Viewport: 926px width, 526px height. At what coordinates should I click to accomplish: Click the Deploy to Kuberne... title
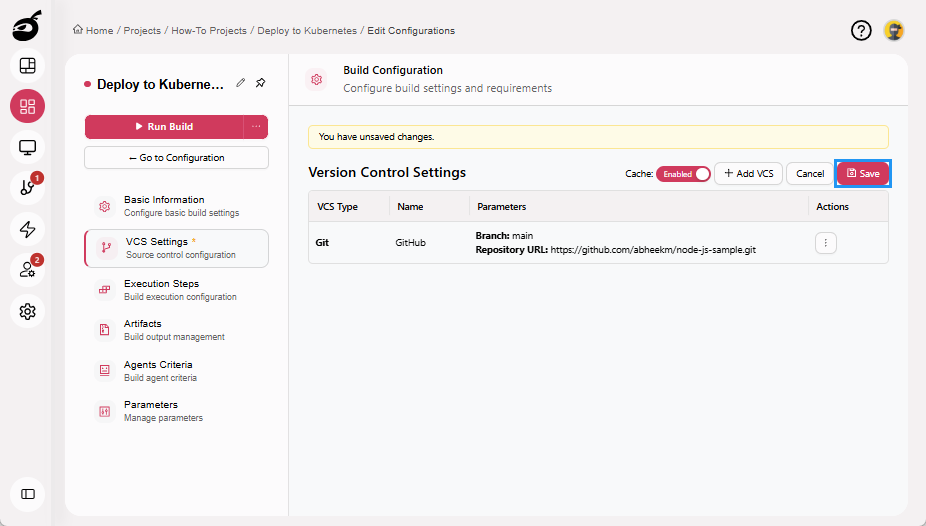[x=160, y=84]
